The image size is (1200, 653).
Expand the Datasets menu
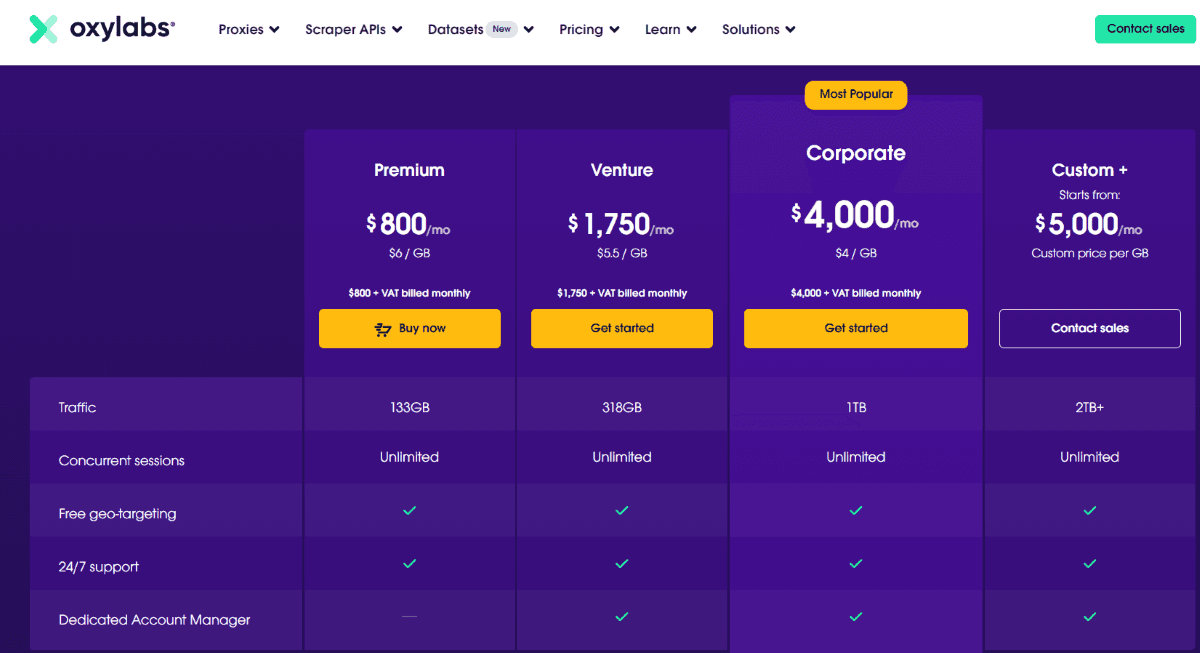click(x=481, y=29)
